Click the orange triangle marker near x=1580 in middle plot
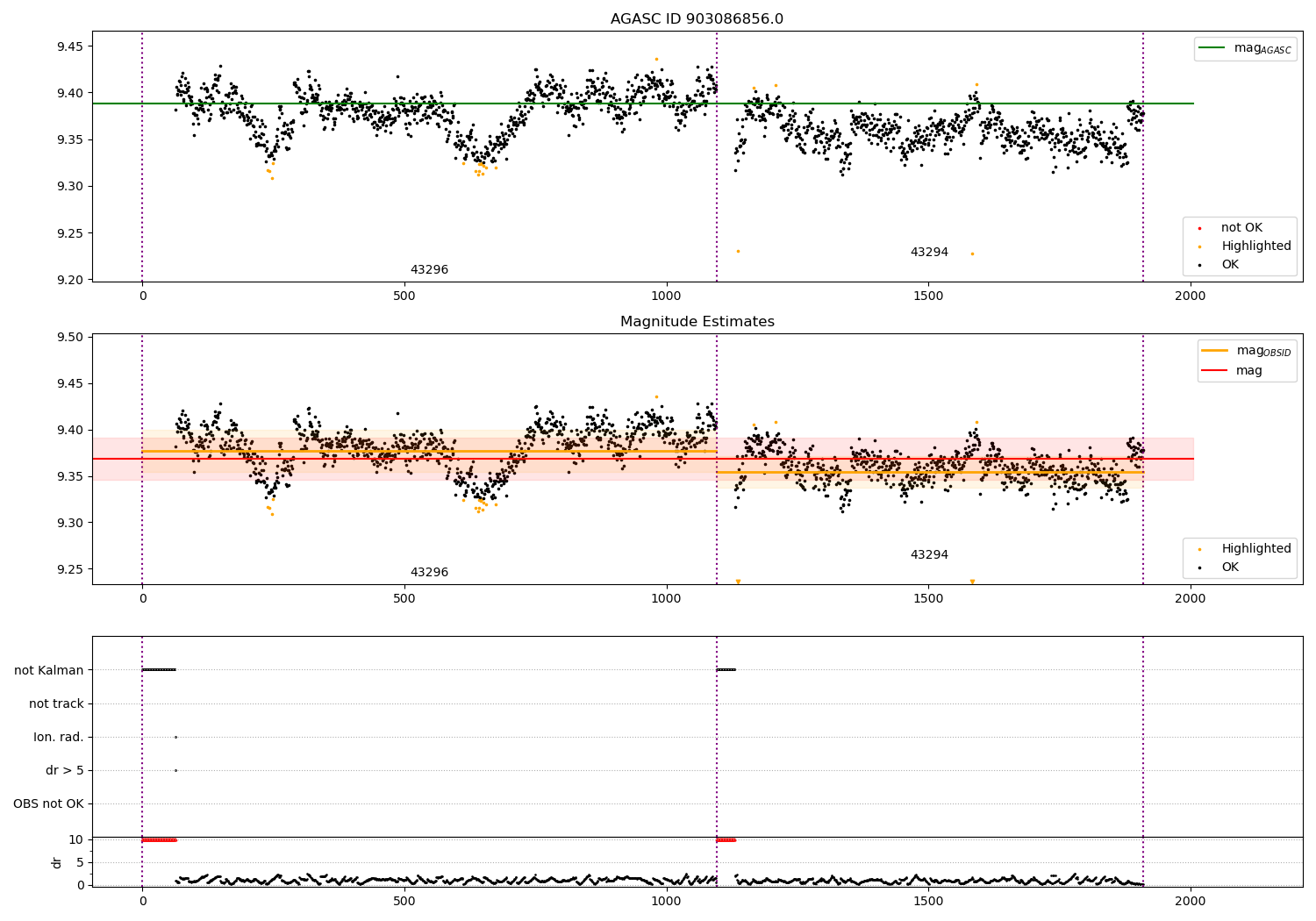This screenshot has width=1316, height=921. (x=972, y=582)
